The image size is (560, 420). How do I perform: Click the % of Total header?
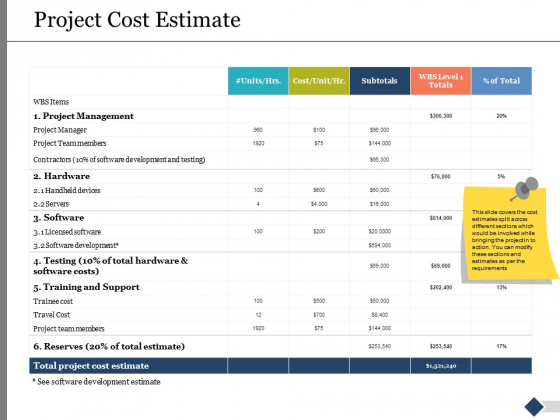coord(501,81)
